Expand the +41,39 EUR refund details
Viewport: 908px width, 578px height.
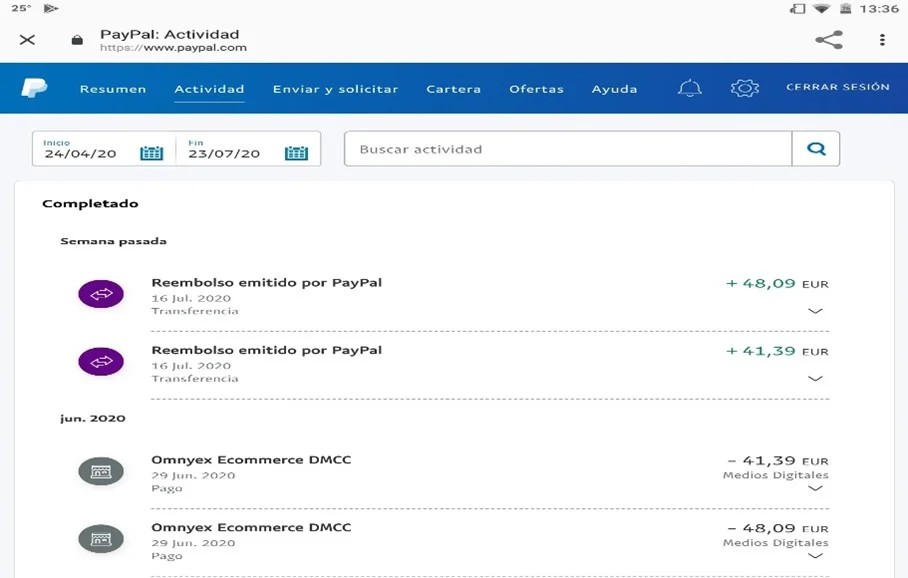click(815, 379)
